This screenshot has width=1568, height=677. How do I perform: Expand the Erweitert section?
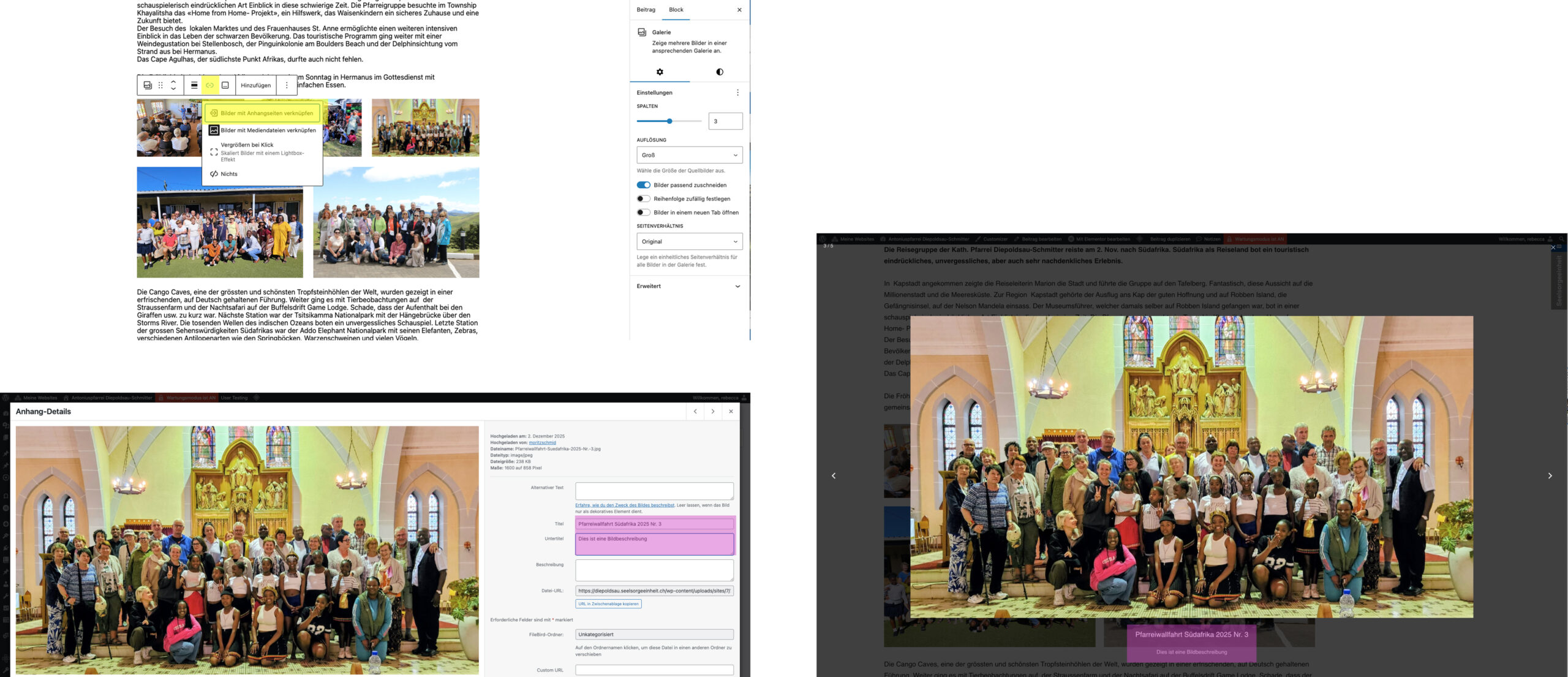688,286
